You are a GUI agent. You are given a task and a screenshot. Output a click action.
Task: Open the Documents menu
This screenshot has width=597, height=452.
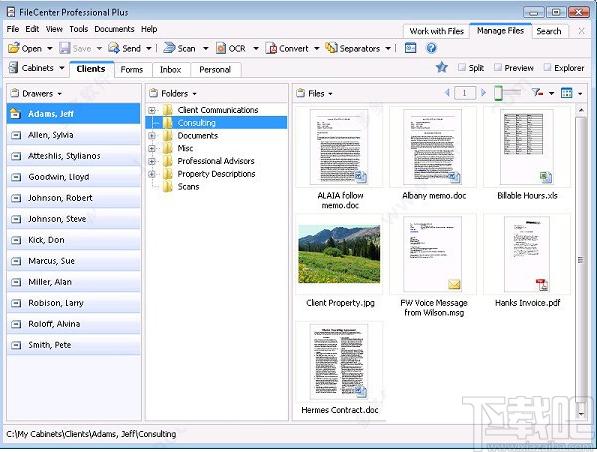pyautogui.click(x=114, y=29)
